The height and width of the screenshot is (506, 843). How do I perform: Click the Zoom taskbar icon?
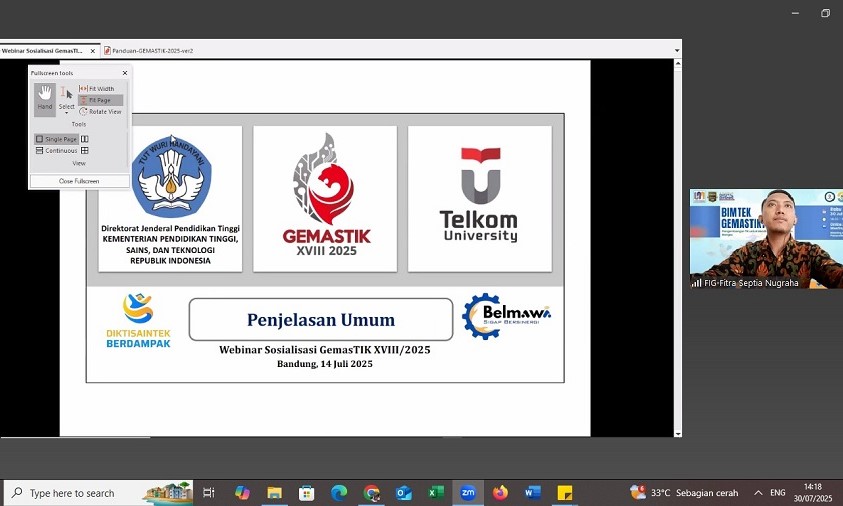tap(468, 493)
